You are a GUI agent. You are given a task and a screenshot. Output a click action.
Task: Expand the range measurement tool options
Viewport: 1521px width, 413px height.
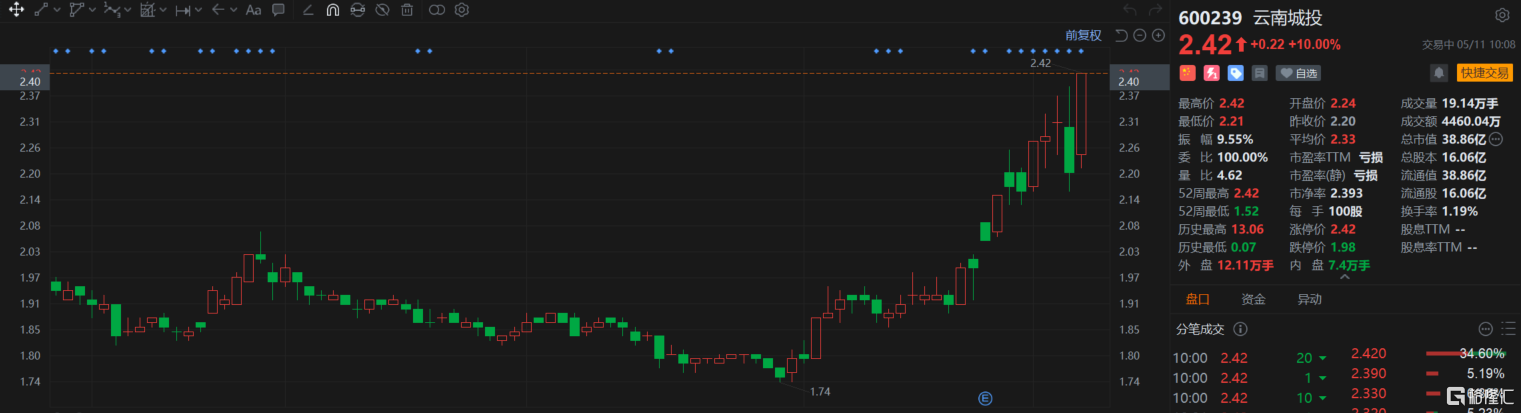click(198, 10)
